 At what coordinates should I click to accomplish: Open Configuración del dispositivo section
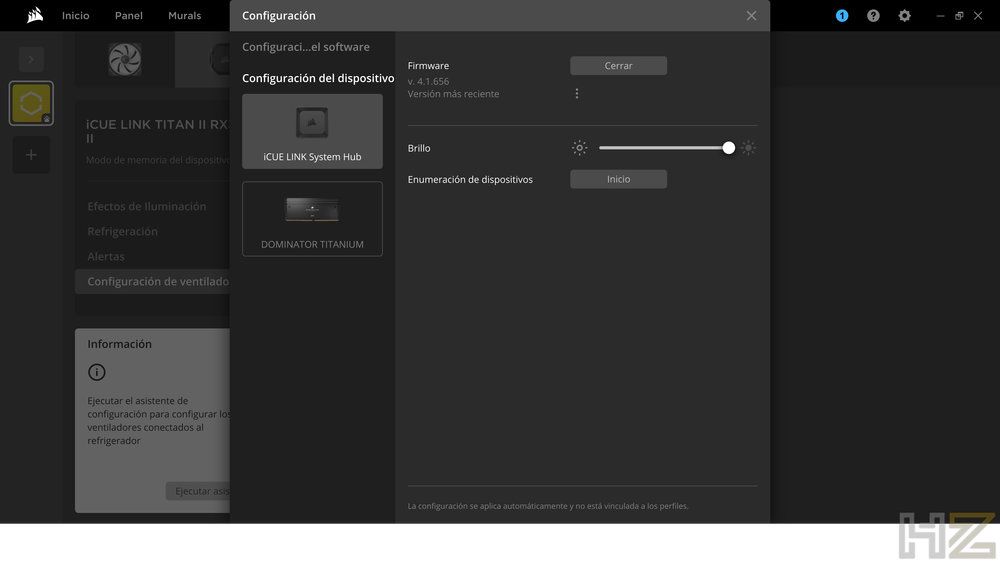[x=318, y=78]
